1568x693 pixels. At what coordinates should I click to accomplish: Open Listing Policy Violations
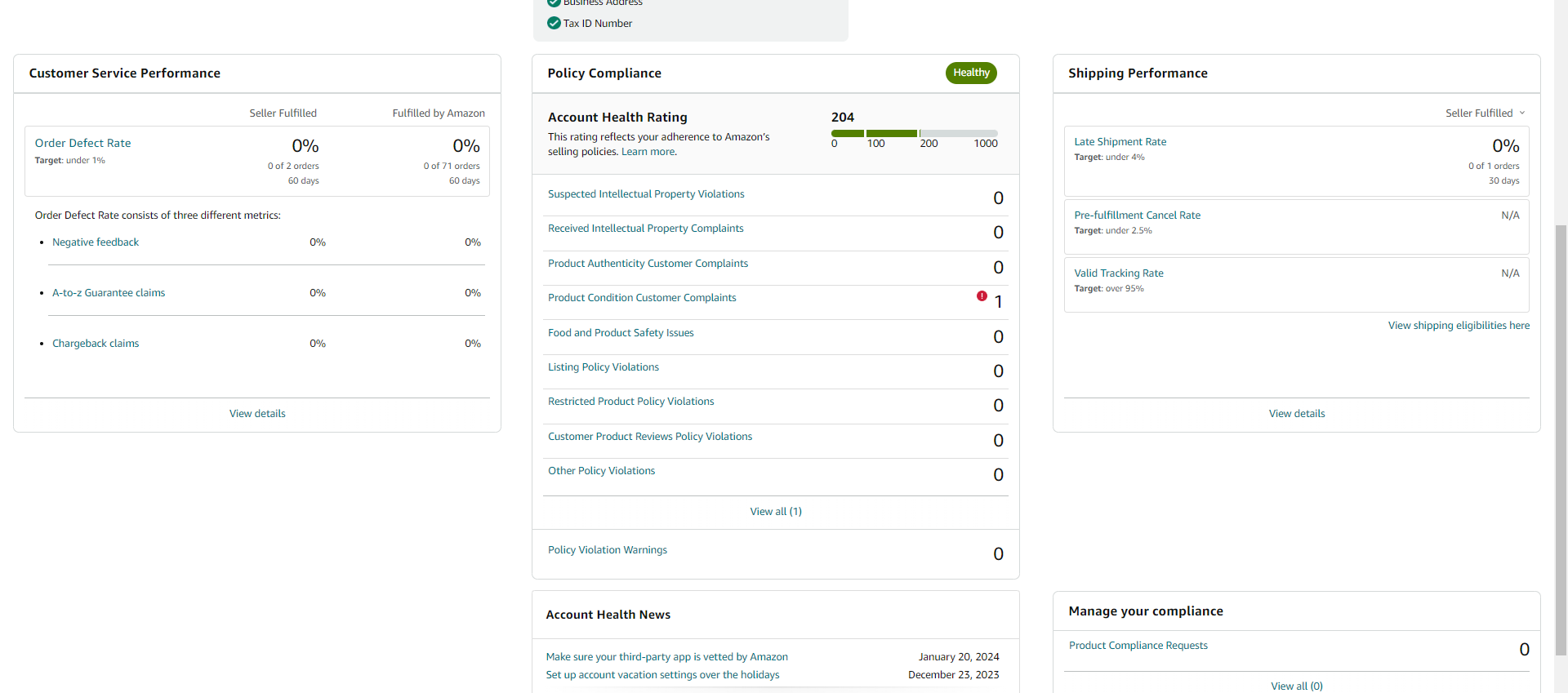(x=604, y=367)
